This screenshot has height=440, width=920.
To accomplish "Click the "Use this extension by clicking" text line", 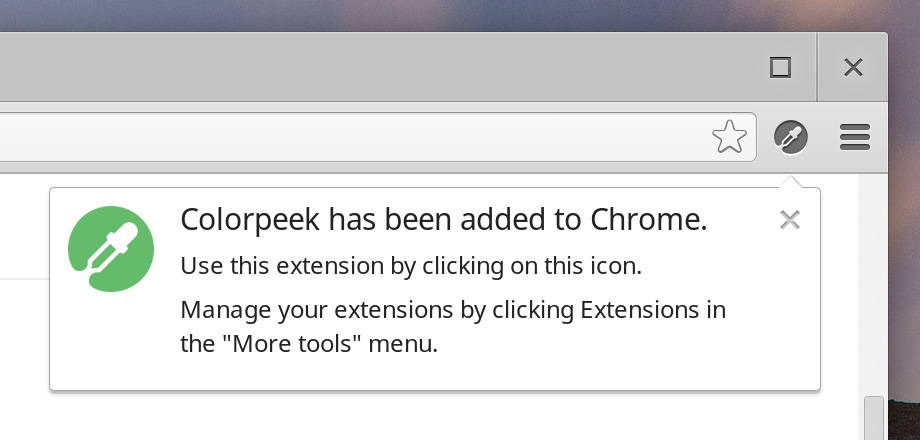I will click(411, 266).
